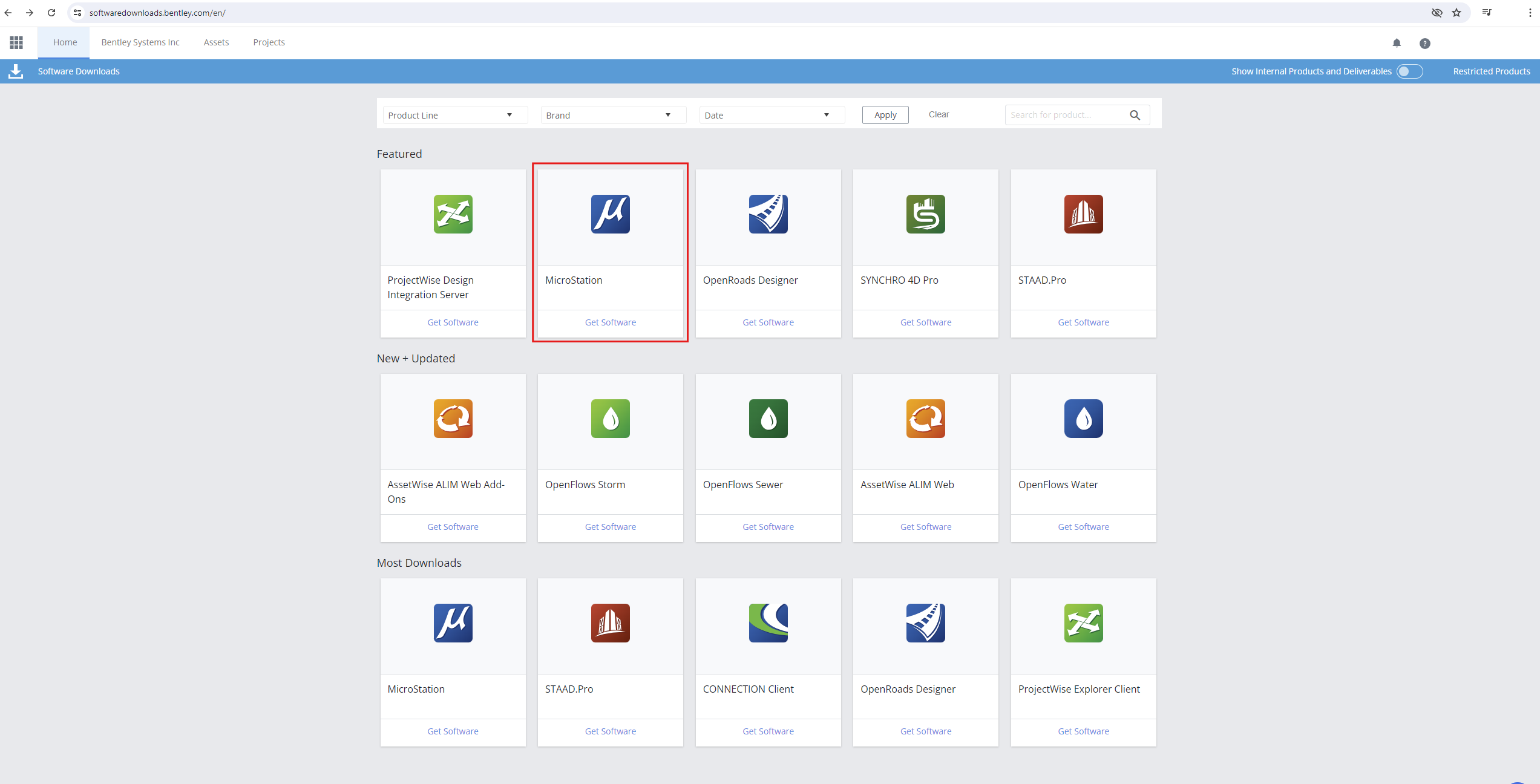Switch to the Assets tab
The height and width of the screenshot is (784, 1540).
click(216, 42)
